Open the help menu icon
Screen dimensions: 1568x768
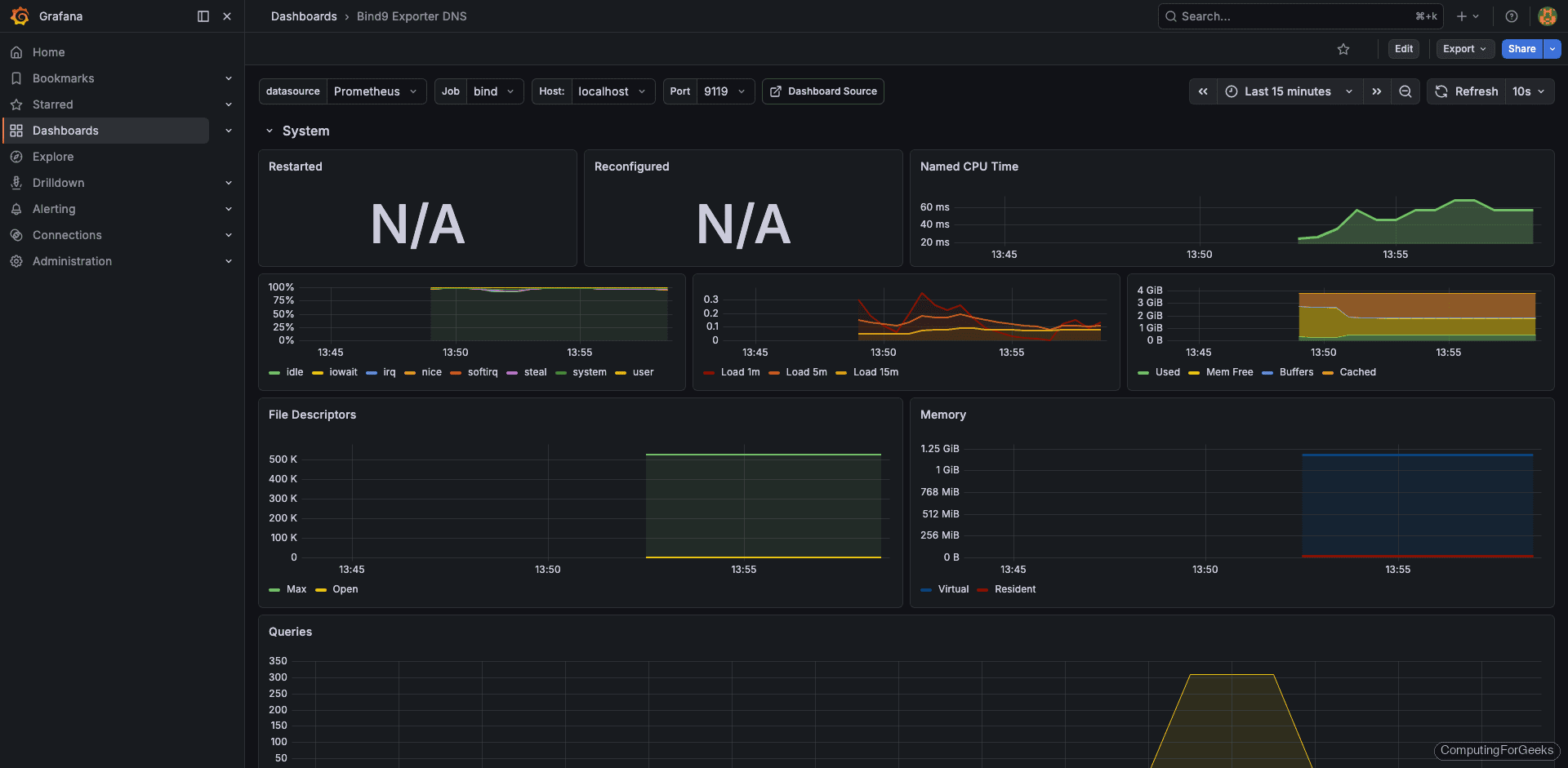pos(1511,16)
